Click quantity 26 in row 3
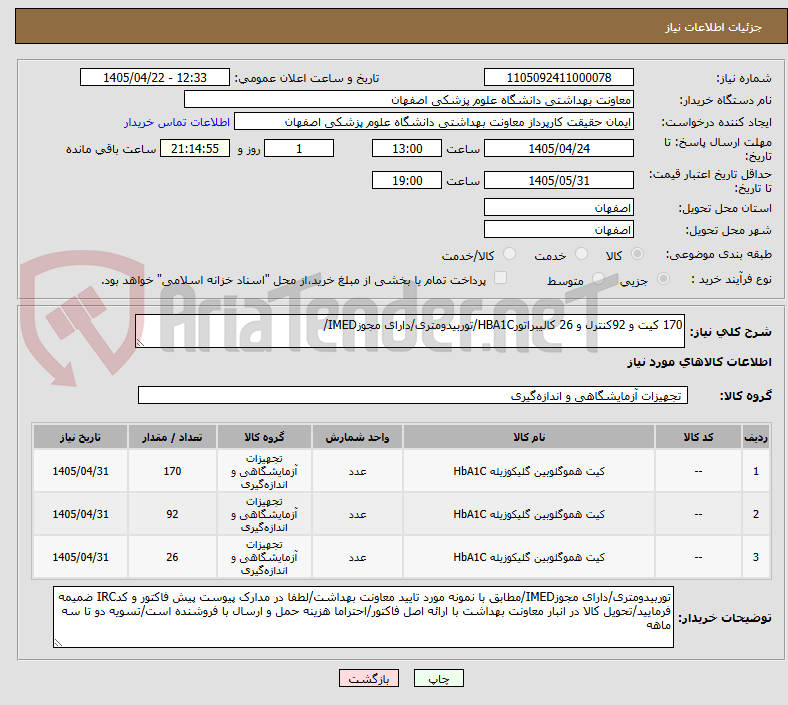The height and width of the screenshot is (705, 788). [x=172, y=557]
